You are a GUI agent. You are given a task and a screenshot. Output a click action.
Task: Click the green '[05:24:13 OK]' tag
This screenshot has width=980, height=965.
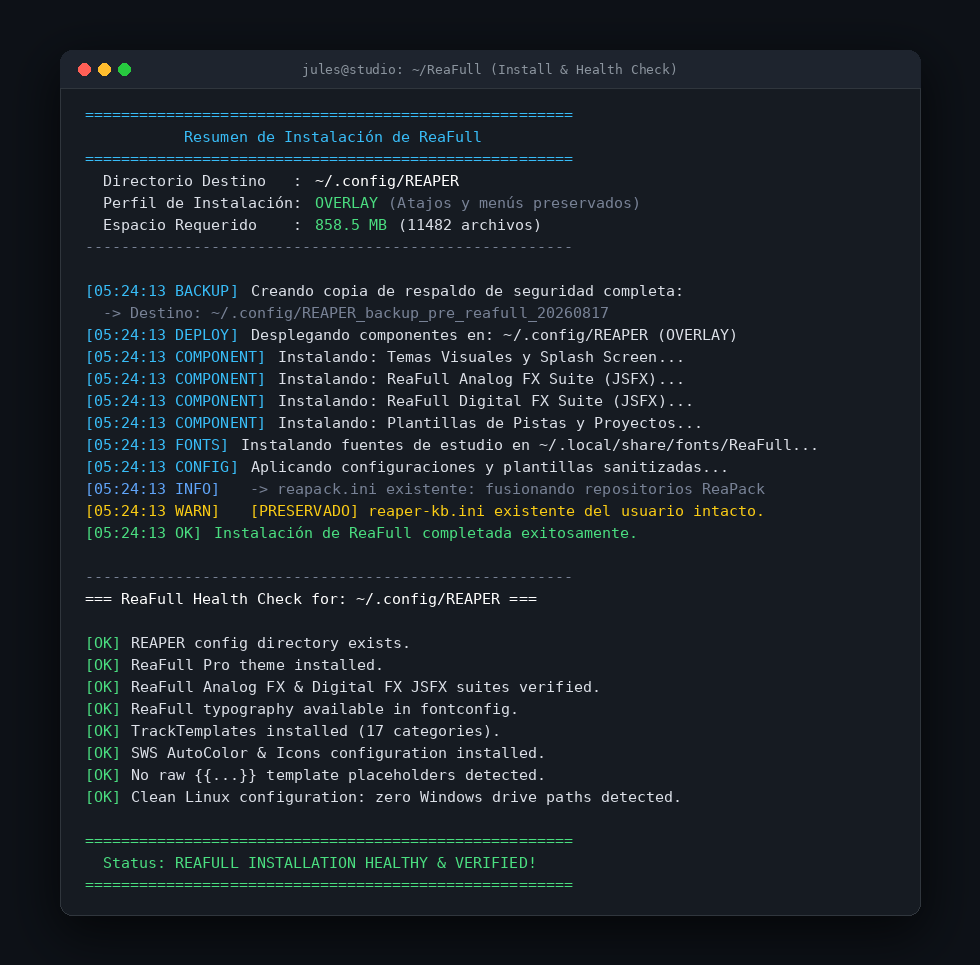point(143,533)
